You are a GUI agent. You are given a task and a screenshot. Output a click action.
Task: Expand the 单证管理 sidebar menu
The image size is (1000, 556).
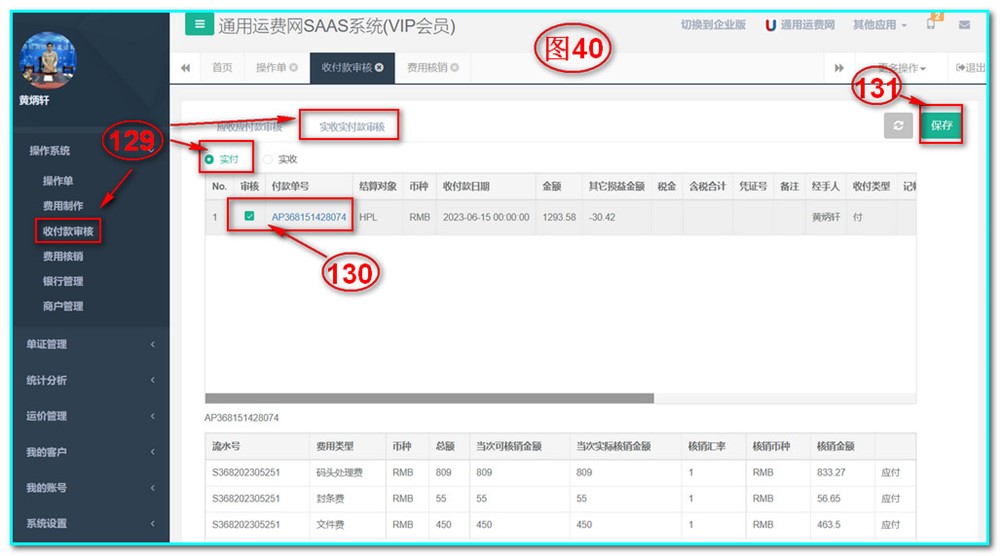[x=90, y=344]
